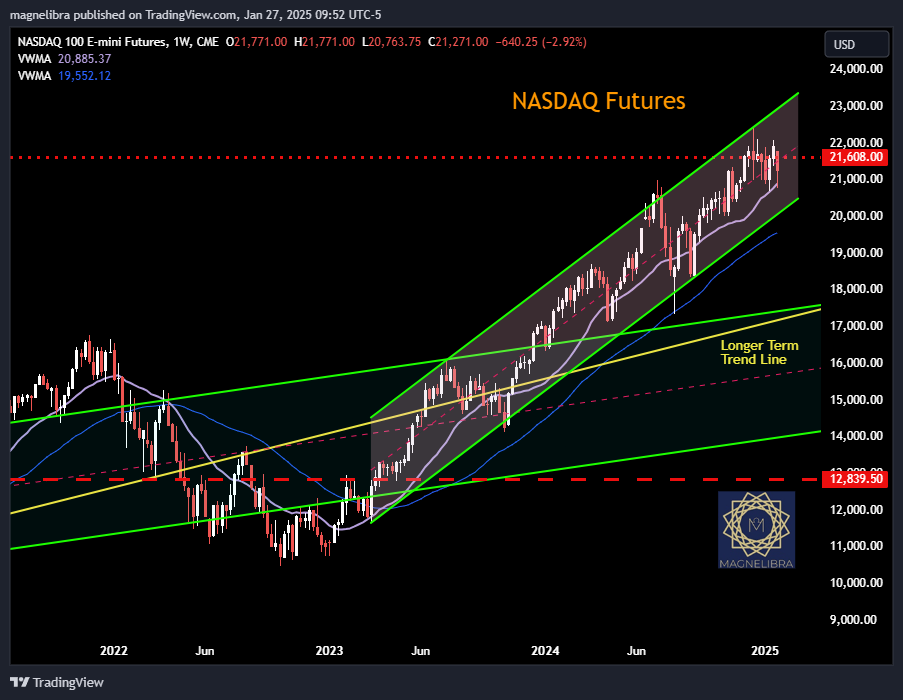Click the 2024 time axis label
This screenshot has height=700, width=903.
point(545,650)
